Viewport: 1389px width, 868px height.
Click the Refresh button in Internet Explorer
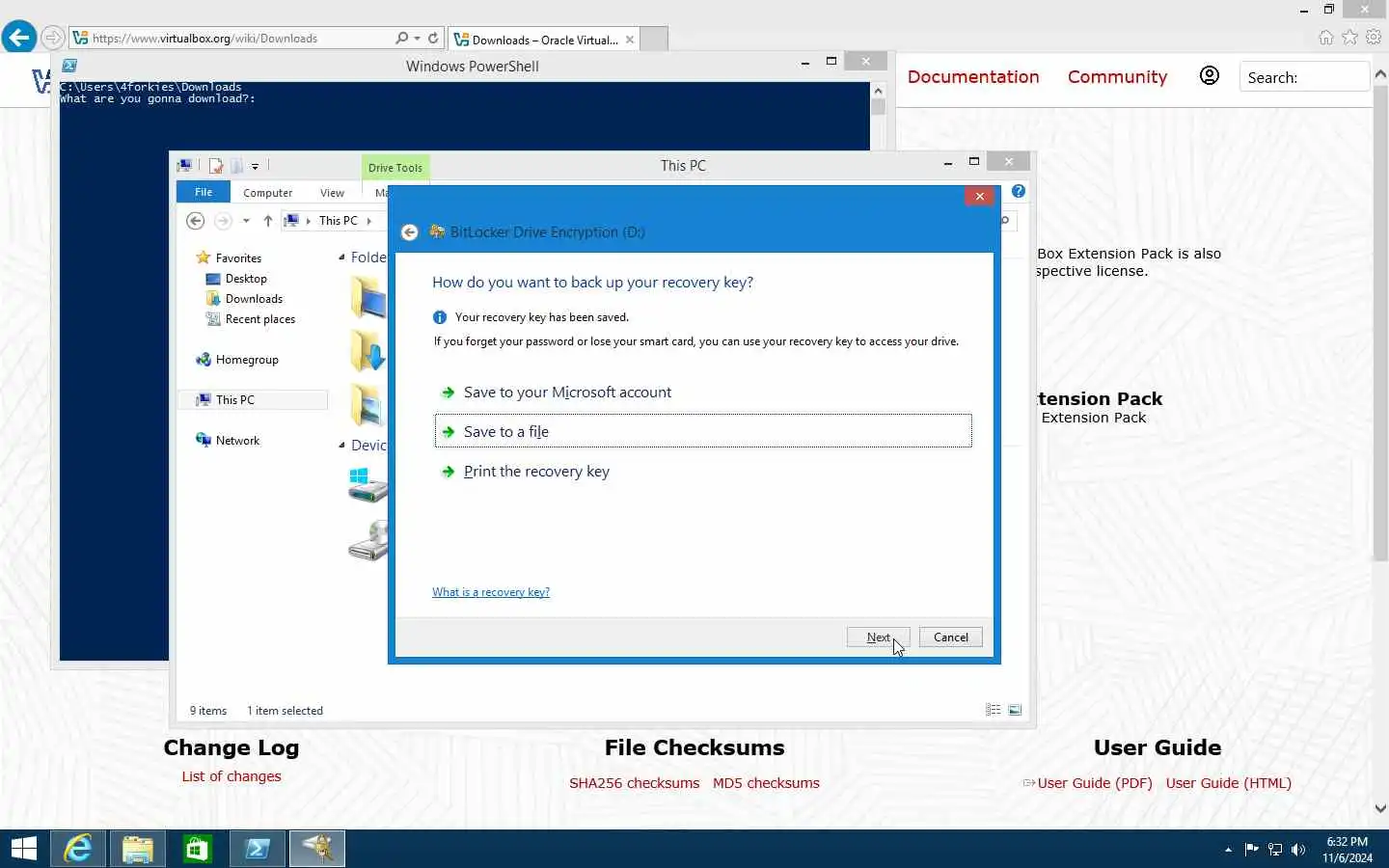pos(433,39)
